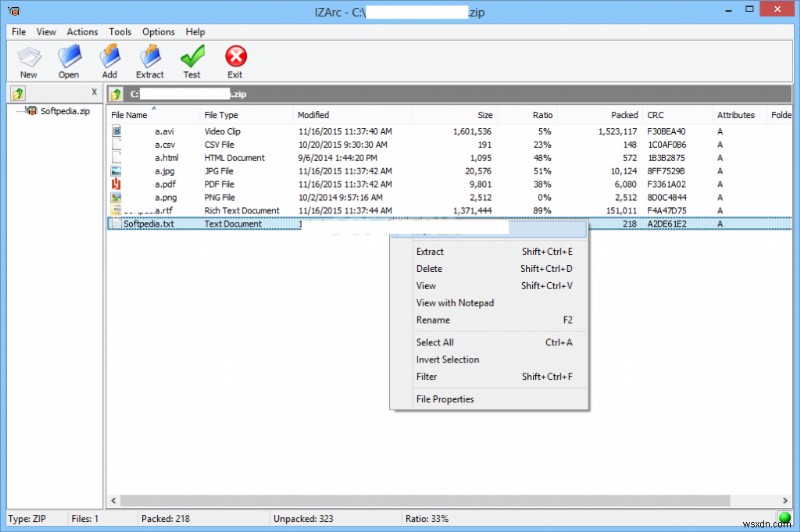Select the a.avi file row
The image size is (800, 532).
click(449, 131)
